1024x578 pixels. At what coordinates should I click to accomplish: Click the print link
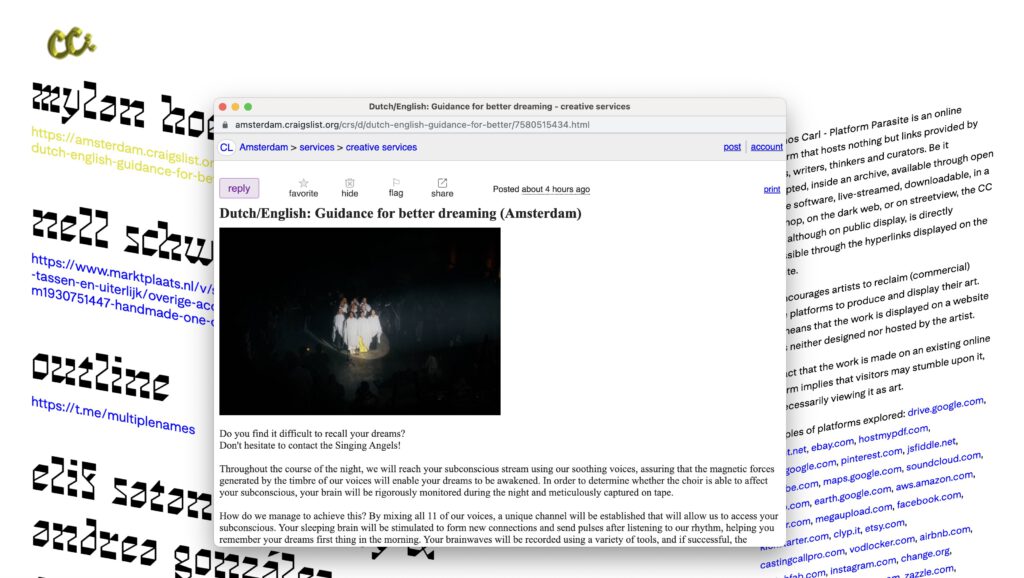772,189
